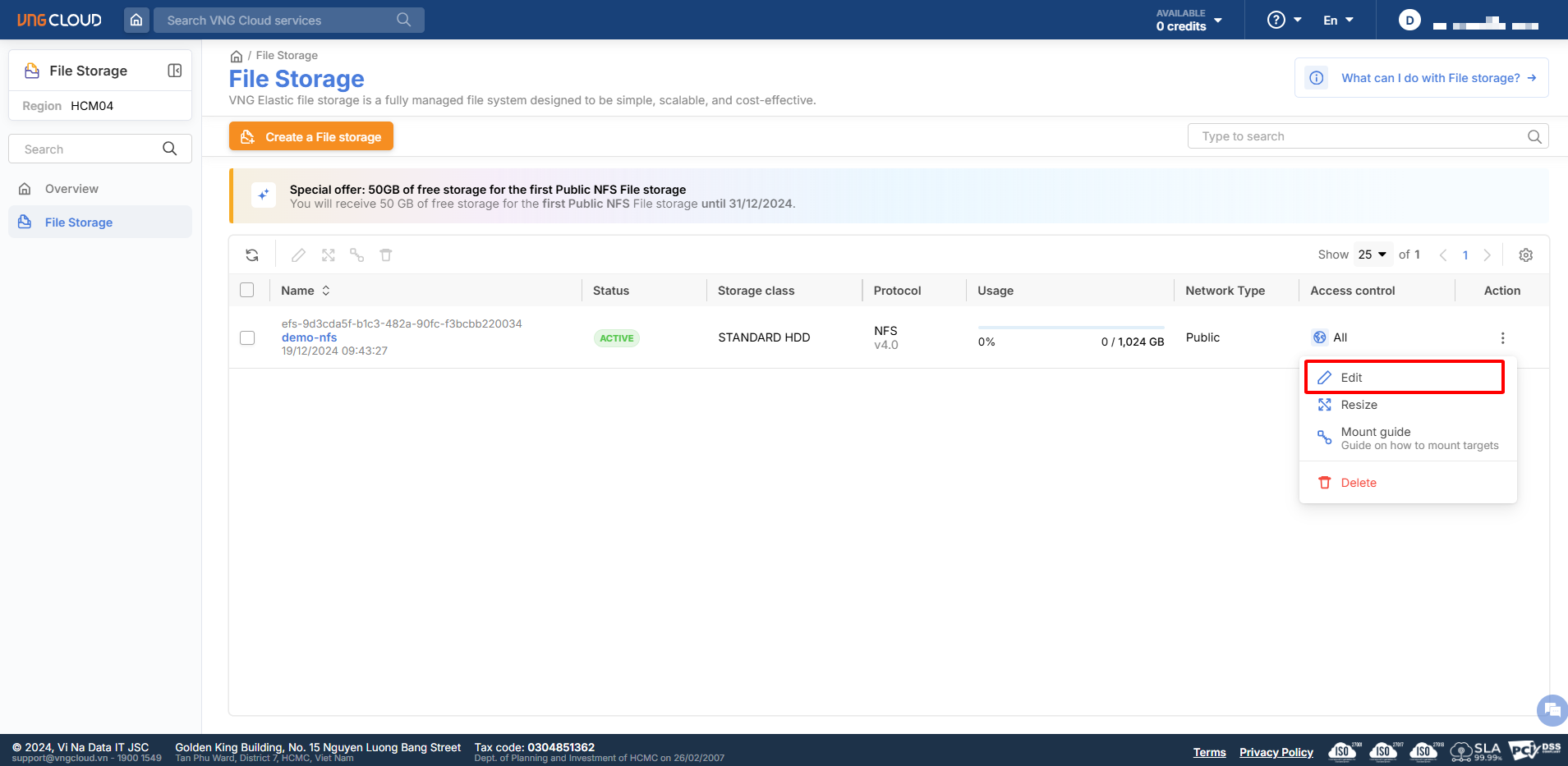Click the search magnifier in the sidebar
The image size is (1568, 766).
pos(170,149)
